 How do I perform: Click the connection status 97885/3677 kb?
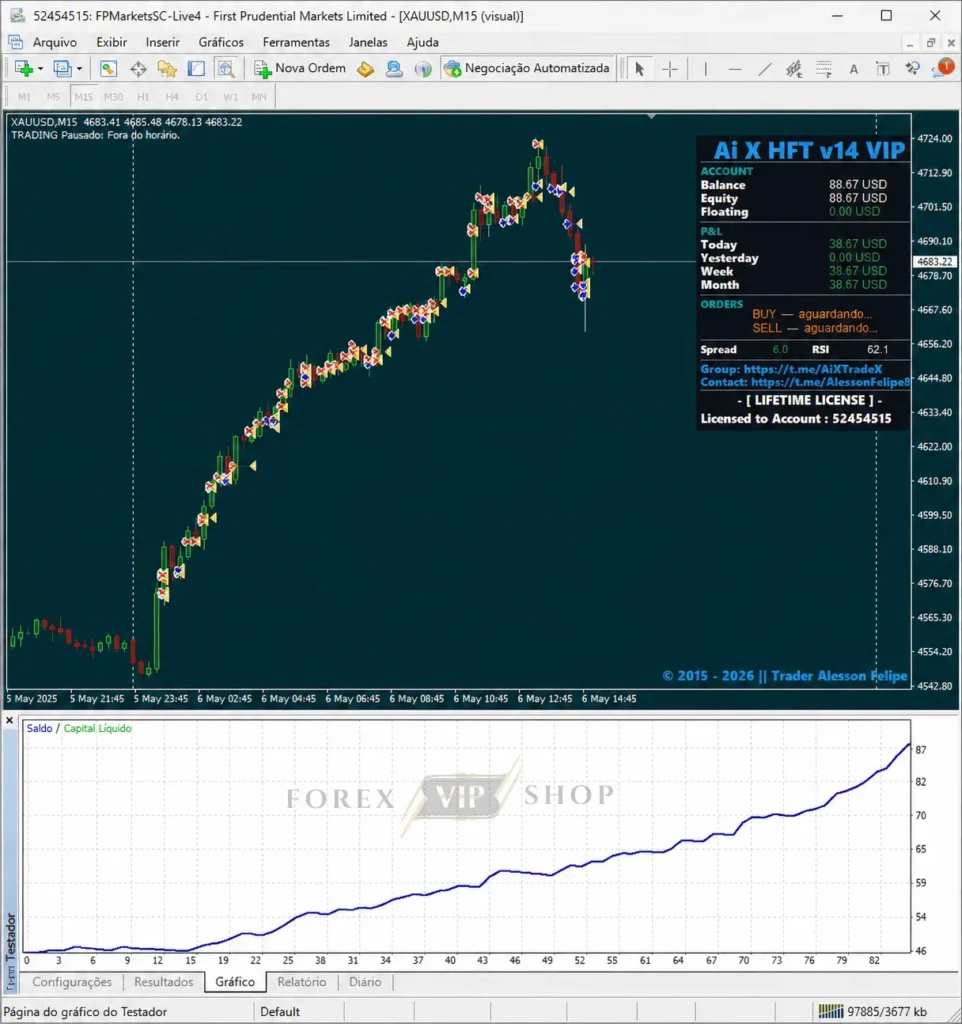coord(873,1012)
